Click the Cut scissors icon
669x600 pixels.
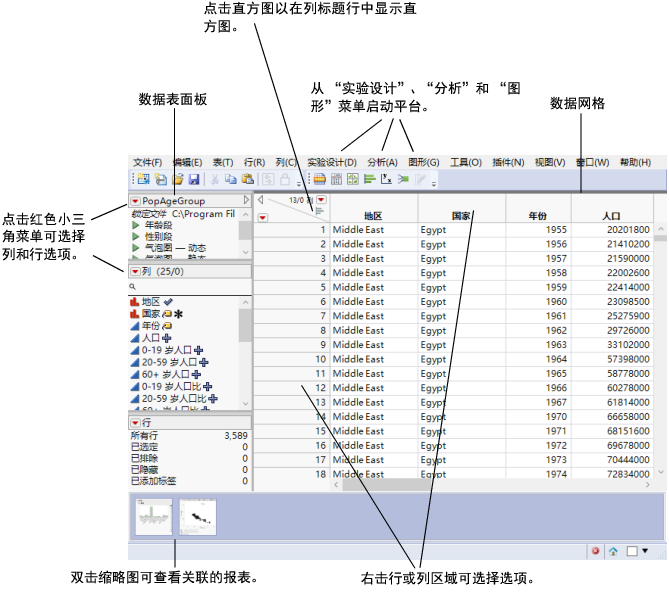click(x=214, y=179)
